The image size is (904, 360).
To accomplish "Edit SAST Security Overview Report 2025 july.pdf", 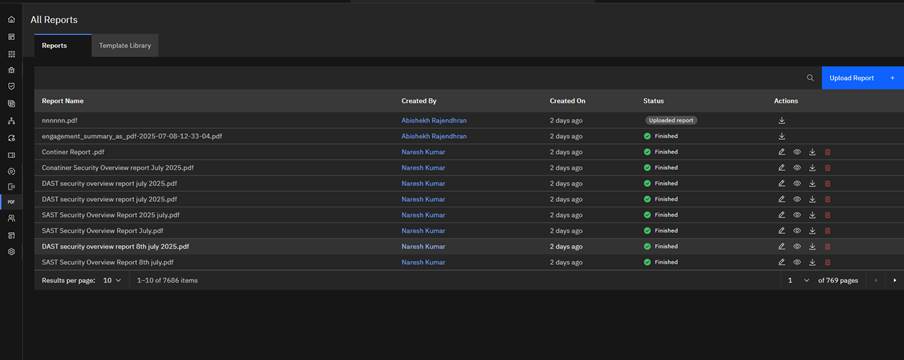I will (782, 215).
